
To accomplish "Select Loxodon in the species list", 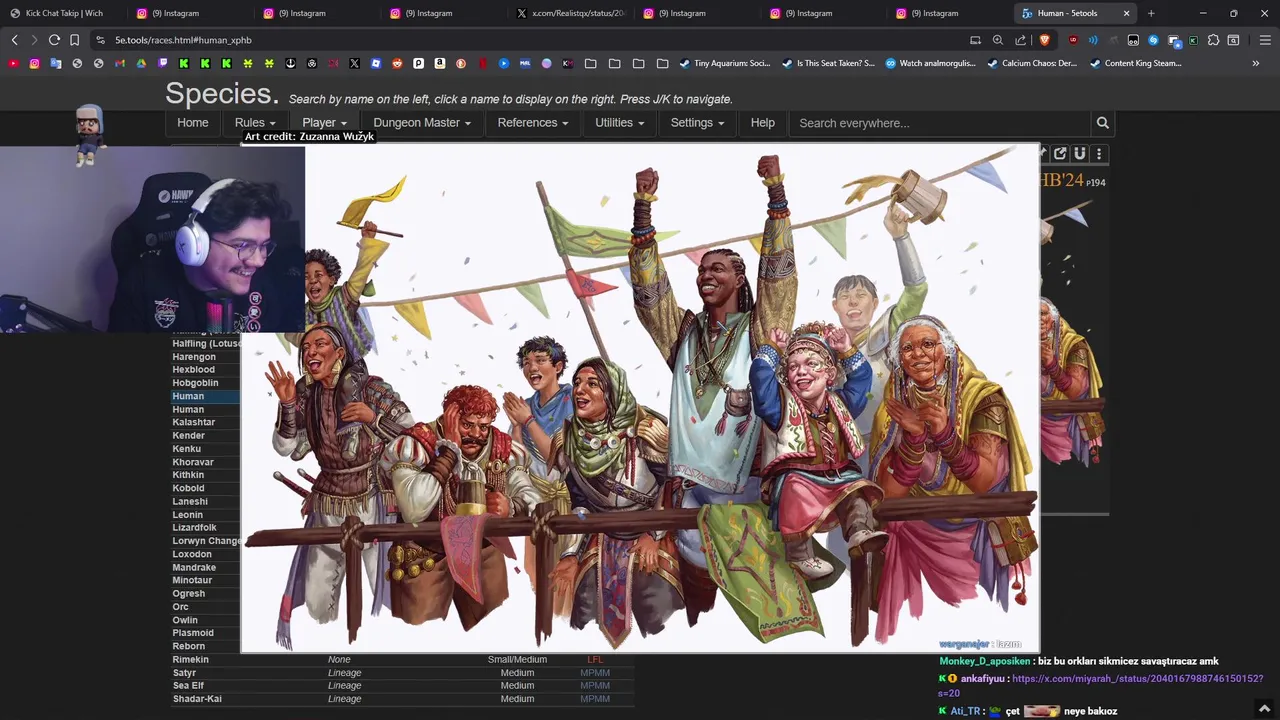I will [192, 554].
